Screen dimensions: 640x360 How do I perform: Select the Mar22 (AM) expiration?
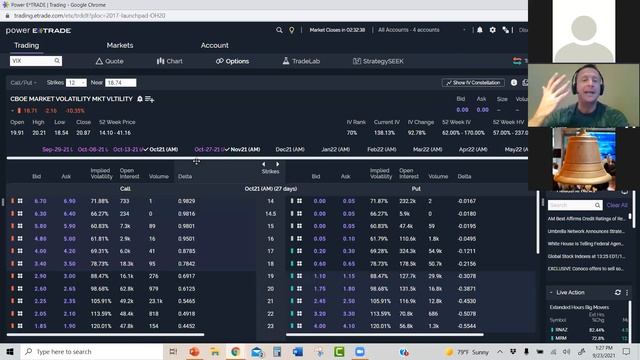427,149
